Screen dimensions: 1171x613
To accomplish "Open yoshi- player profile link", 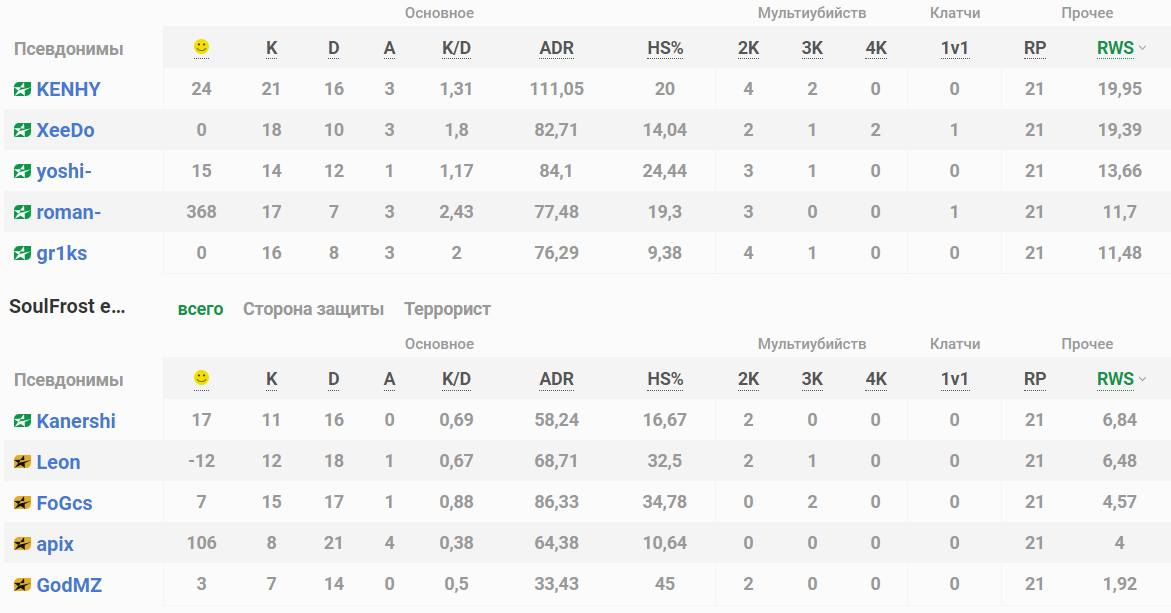I will [64, 171].
